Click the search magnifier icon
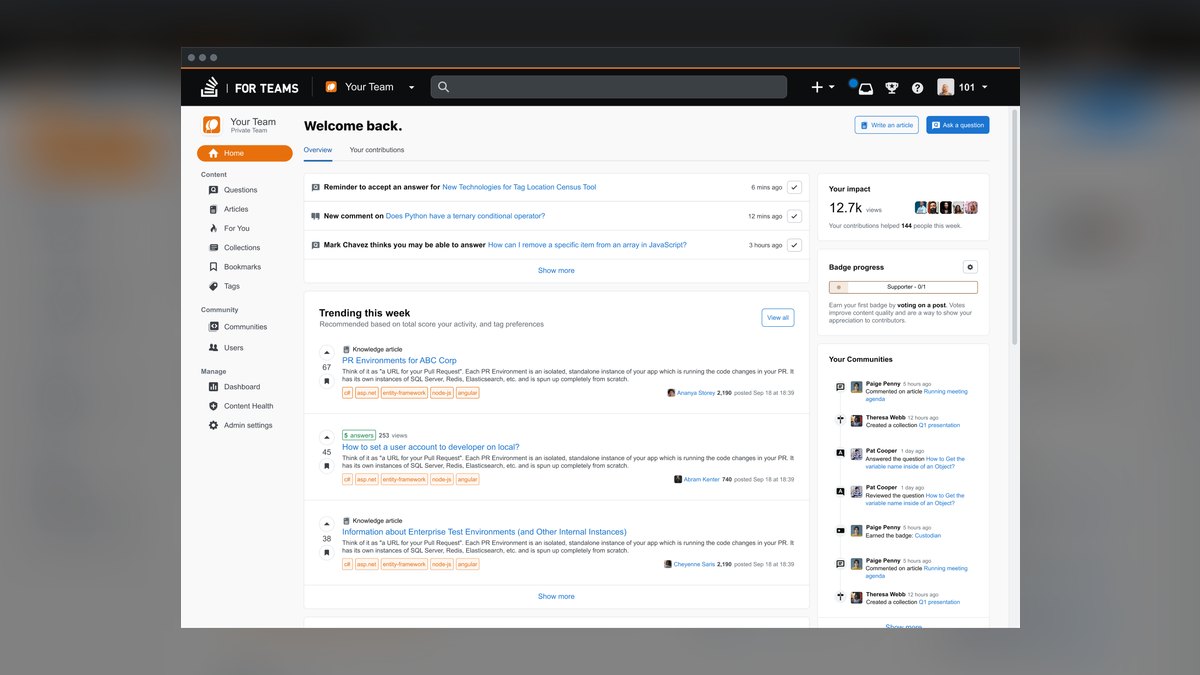 coord(444,87)
